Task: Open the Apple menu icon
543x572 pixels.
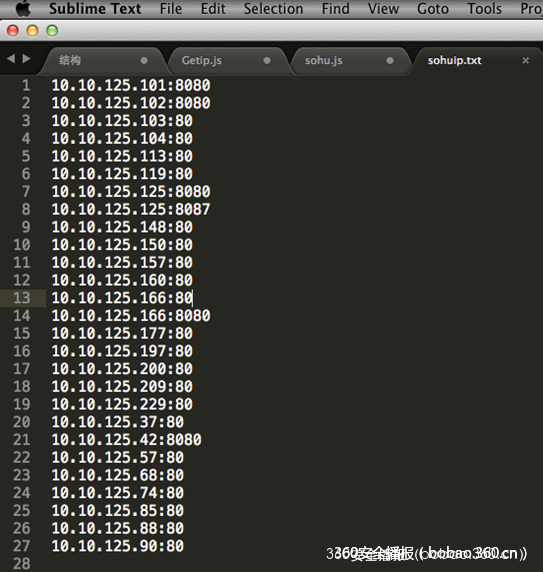Action: (23, 8)
